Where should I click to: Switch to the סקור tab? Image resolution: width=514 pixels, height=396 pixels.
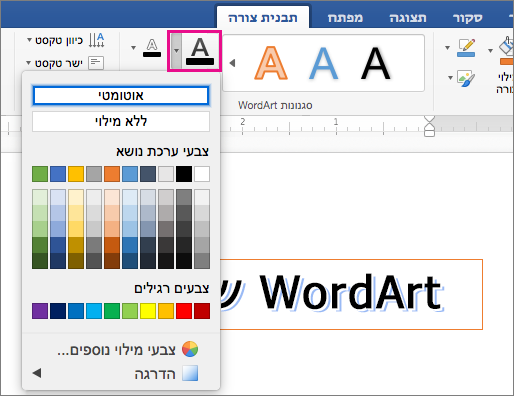(468, 18)
